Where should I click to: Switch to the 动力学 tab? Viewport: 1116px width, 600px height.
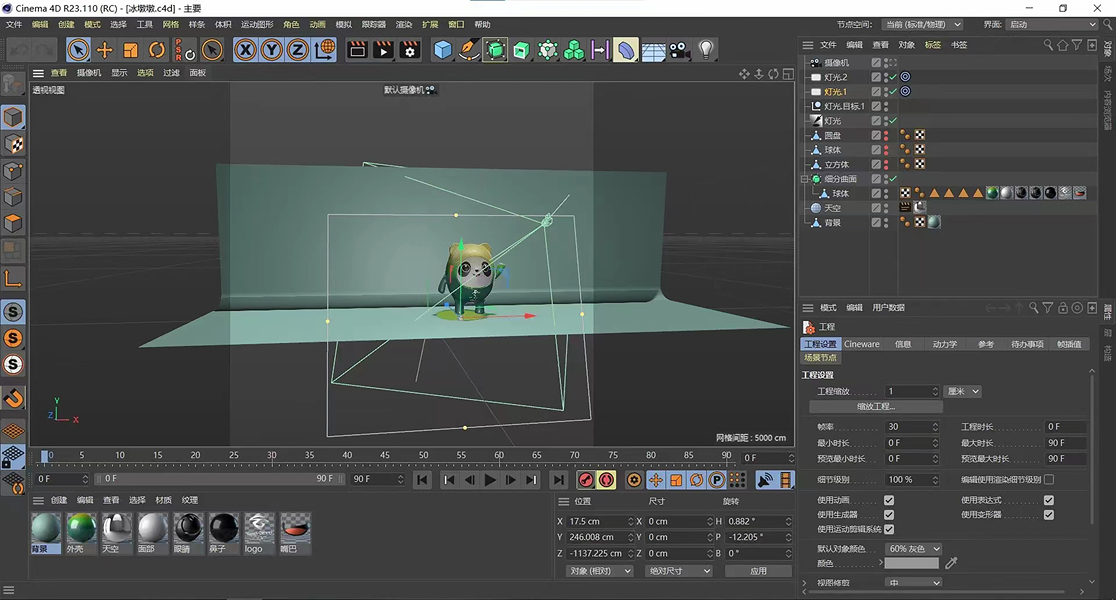click(944, 344)
